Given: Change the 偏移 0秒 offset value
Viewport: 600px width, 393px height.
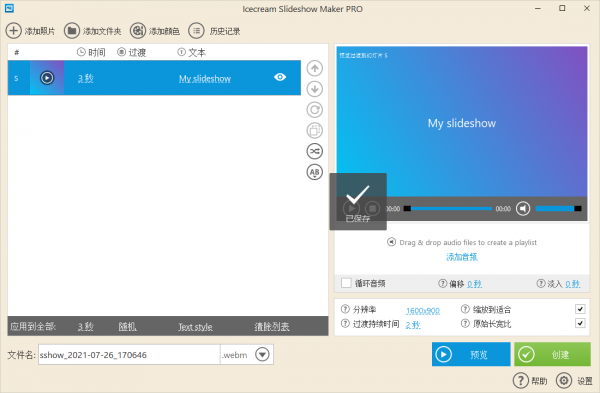Looking at the screenshot, I should [x=474, y=284].
